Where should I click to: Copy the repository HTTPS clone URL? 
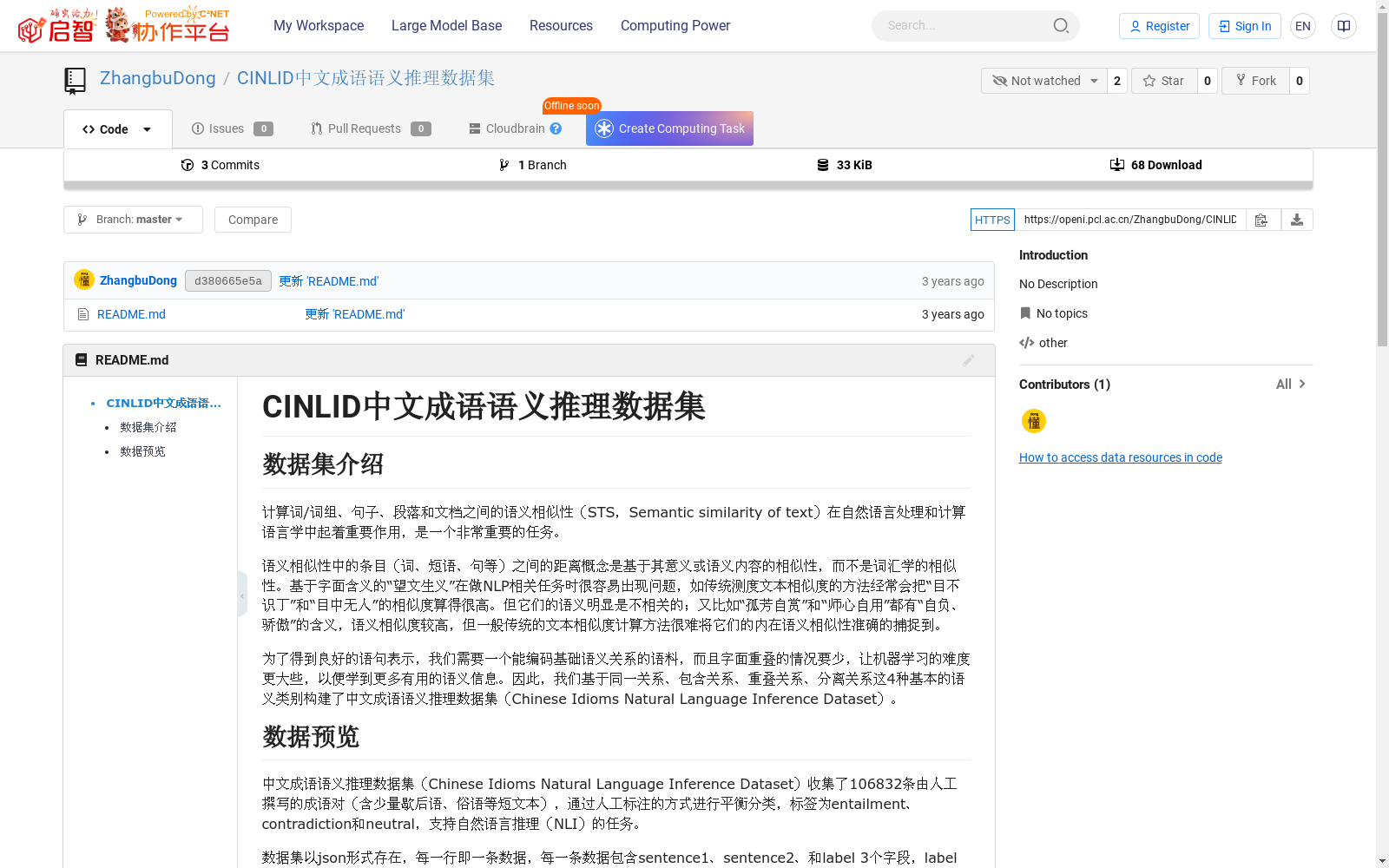(1261, 220)
